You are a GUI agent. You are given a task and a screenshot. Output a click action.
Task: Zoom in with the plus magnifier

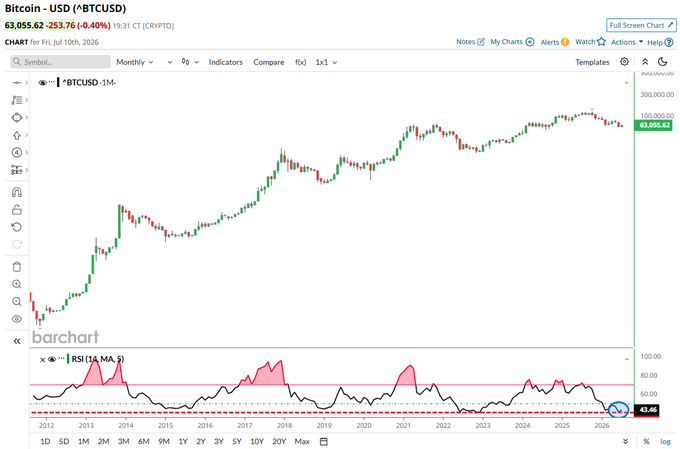(x=16, y=284)
